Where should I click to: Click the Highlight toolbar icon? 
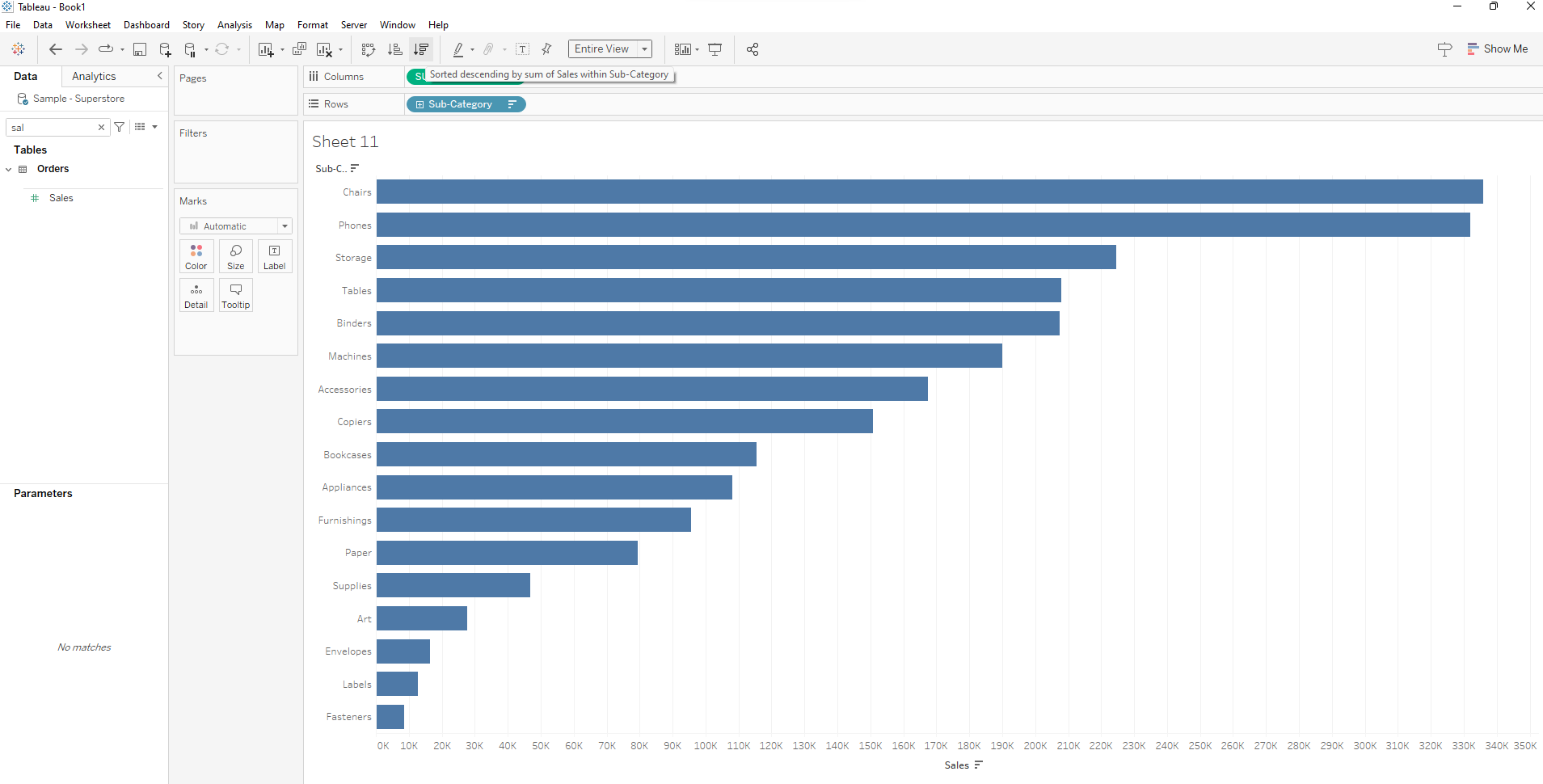coord(459,49)
